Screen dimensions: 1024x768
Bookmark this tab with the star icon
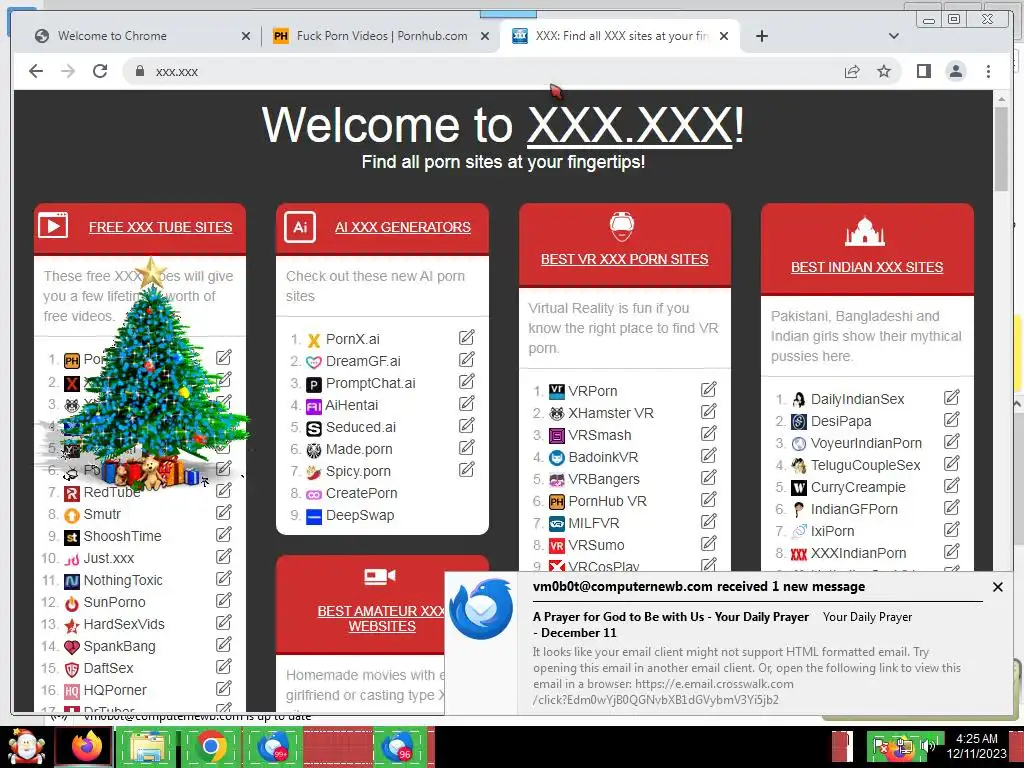(884, 71)
